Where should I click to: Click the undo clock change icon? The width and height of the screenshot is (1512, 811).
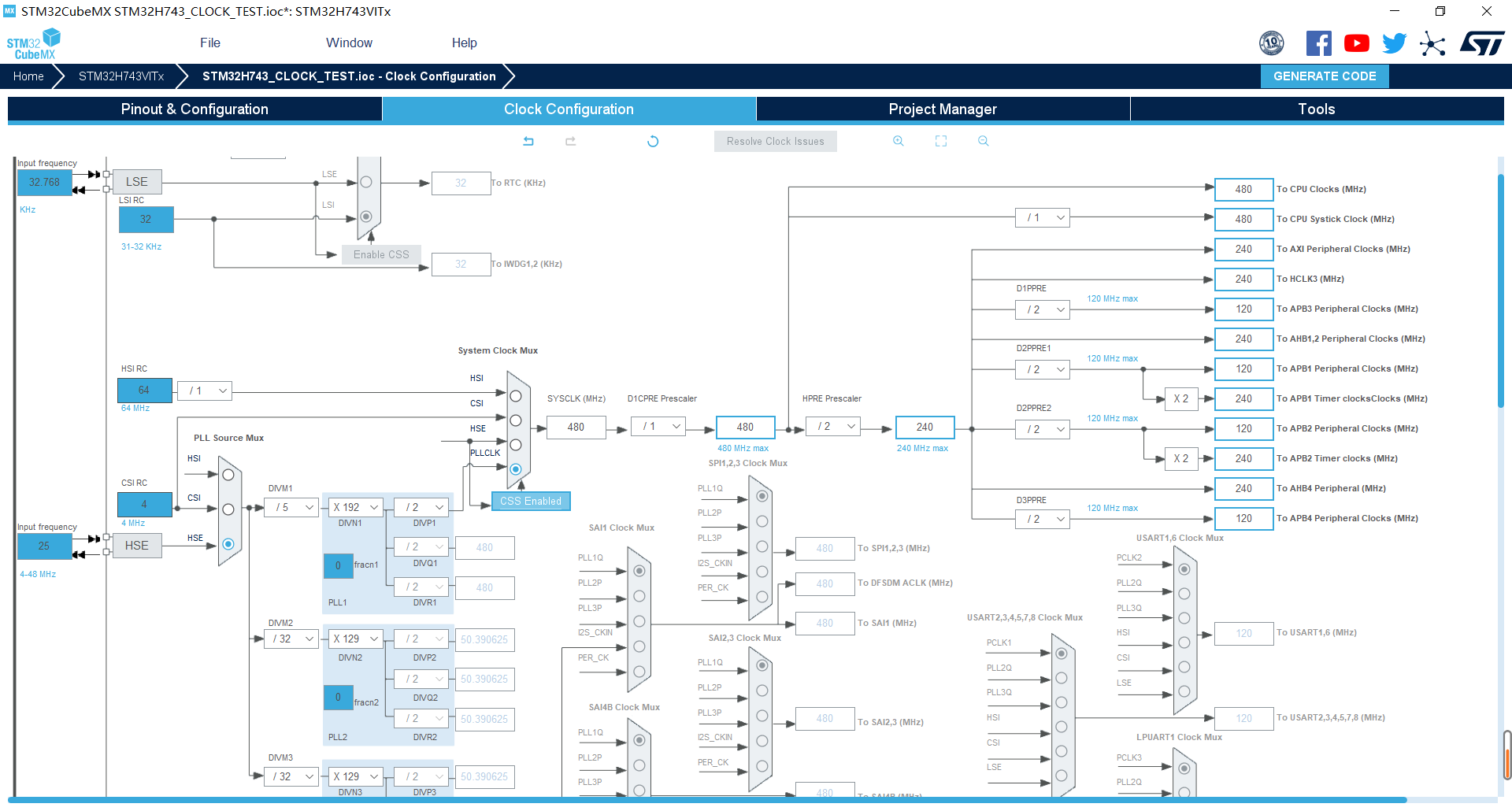pyautogui.click(x=528, y=141)
